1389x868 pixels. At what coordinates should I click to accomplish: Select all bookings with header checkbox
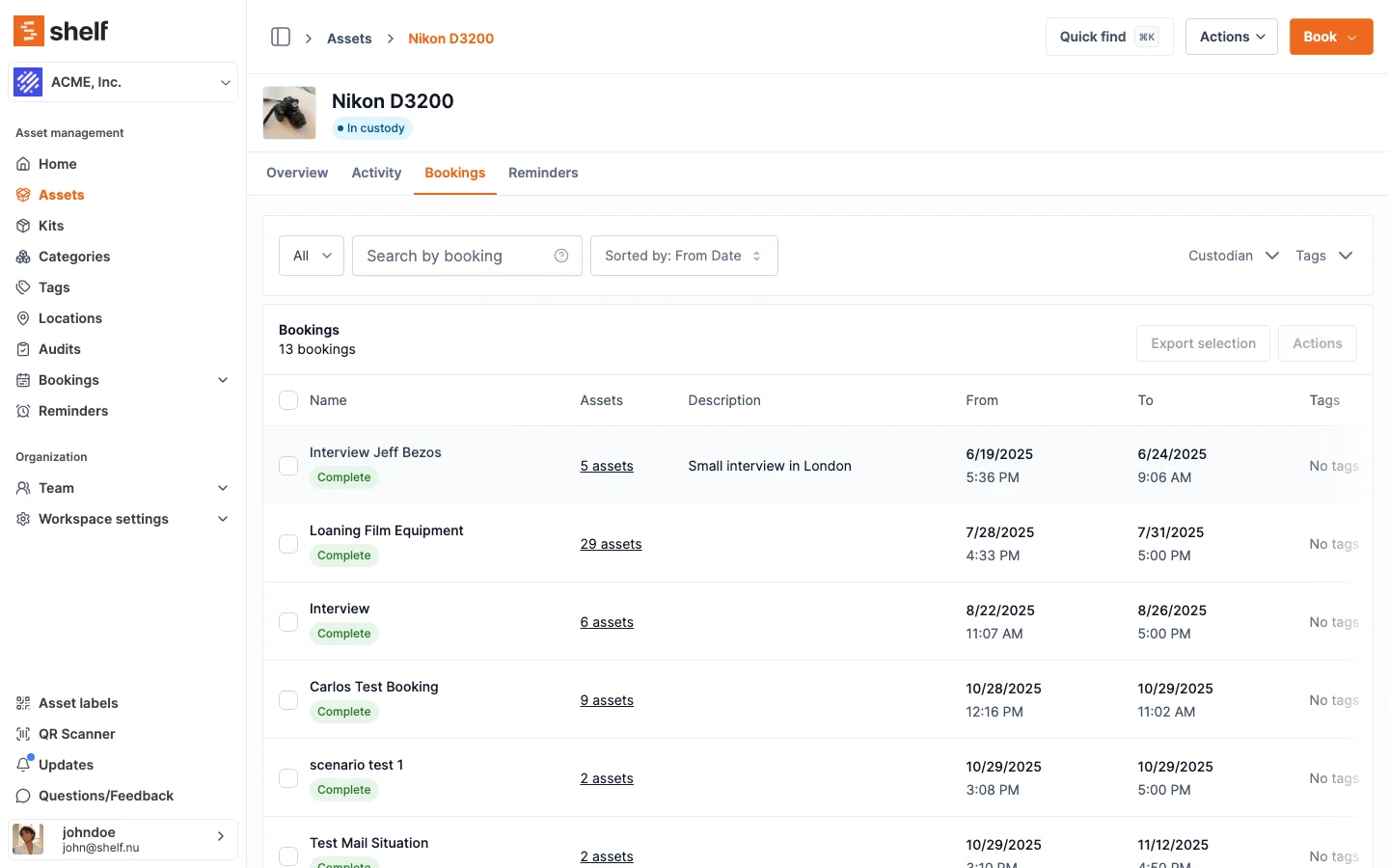[288, 400]
